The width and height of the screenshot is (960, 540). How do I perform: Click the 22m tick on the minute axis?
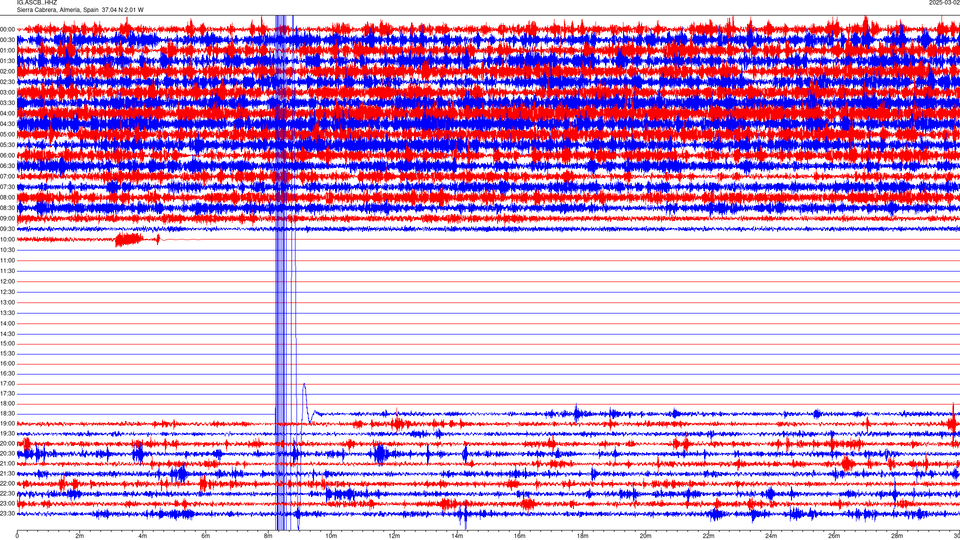coord(708,536)
